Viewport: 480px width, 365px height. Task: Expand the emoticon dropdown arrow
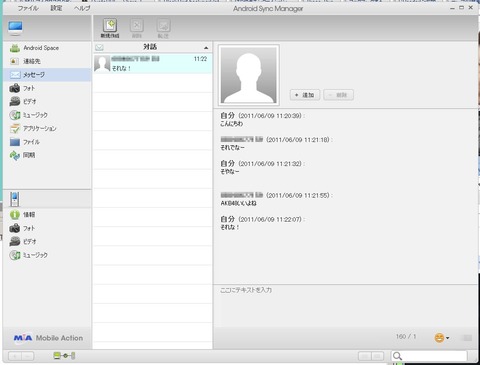coord(448,338)
